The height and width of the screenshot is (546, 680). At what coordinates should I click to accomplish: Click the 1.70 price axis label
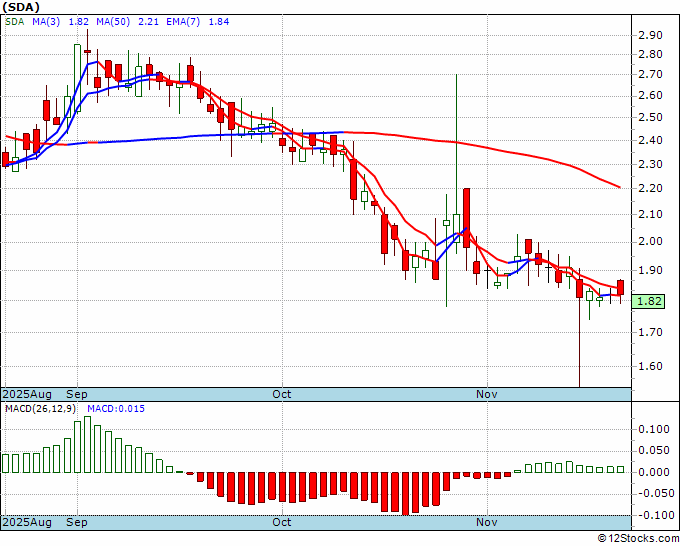650,333
